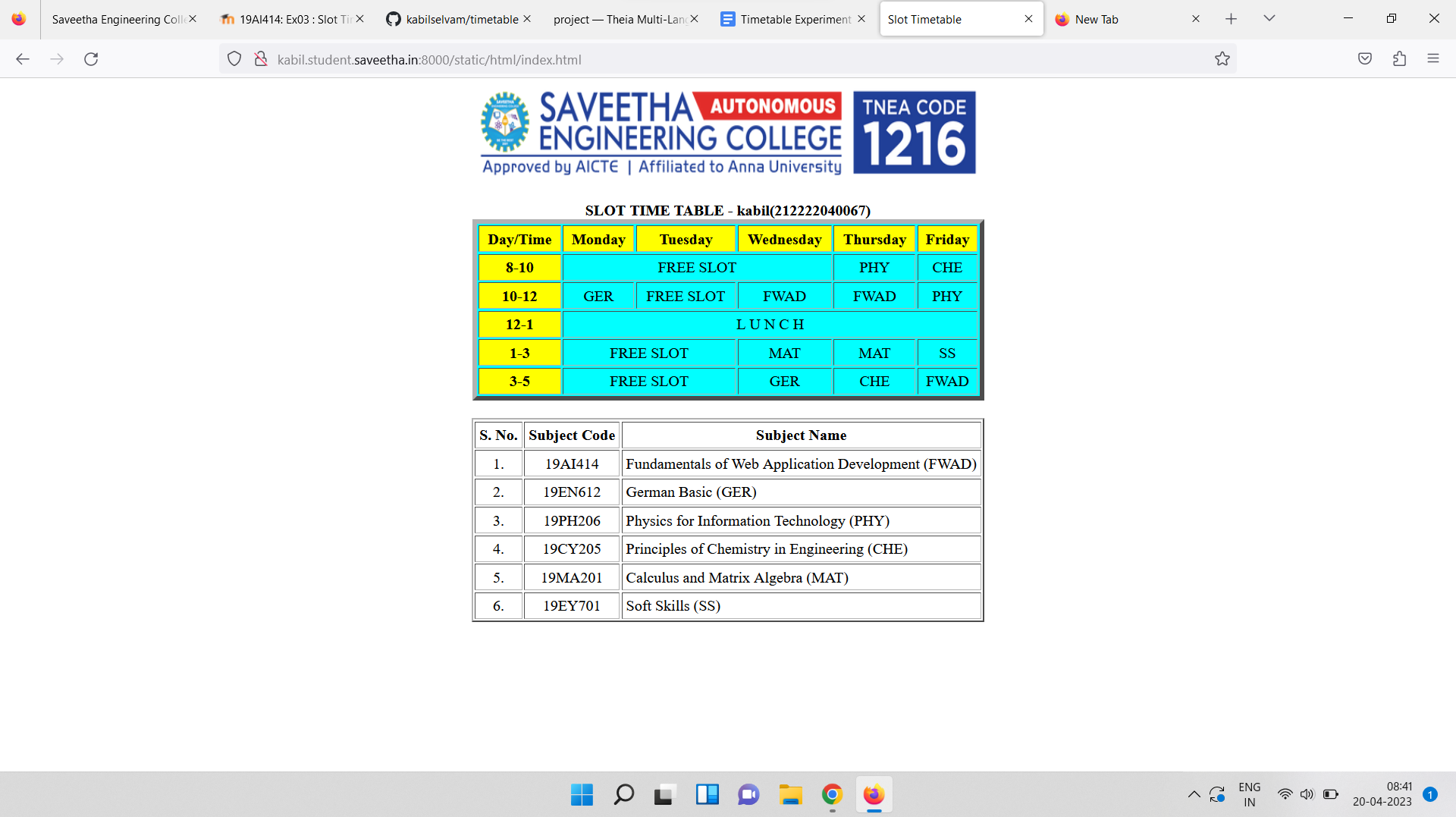Viewport: 1456px width, 817px height.
Task: Close the Theia project tab
Action: [x=694, y=19]
